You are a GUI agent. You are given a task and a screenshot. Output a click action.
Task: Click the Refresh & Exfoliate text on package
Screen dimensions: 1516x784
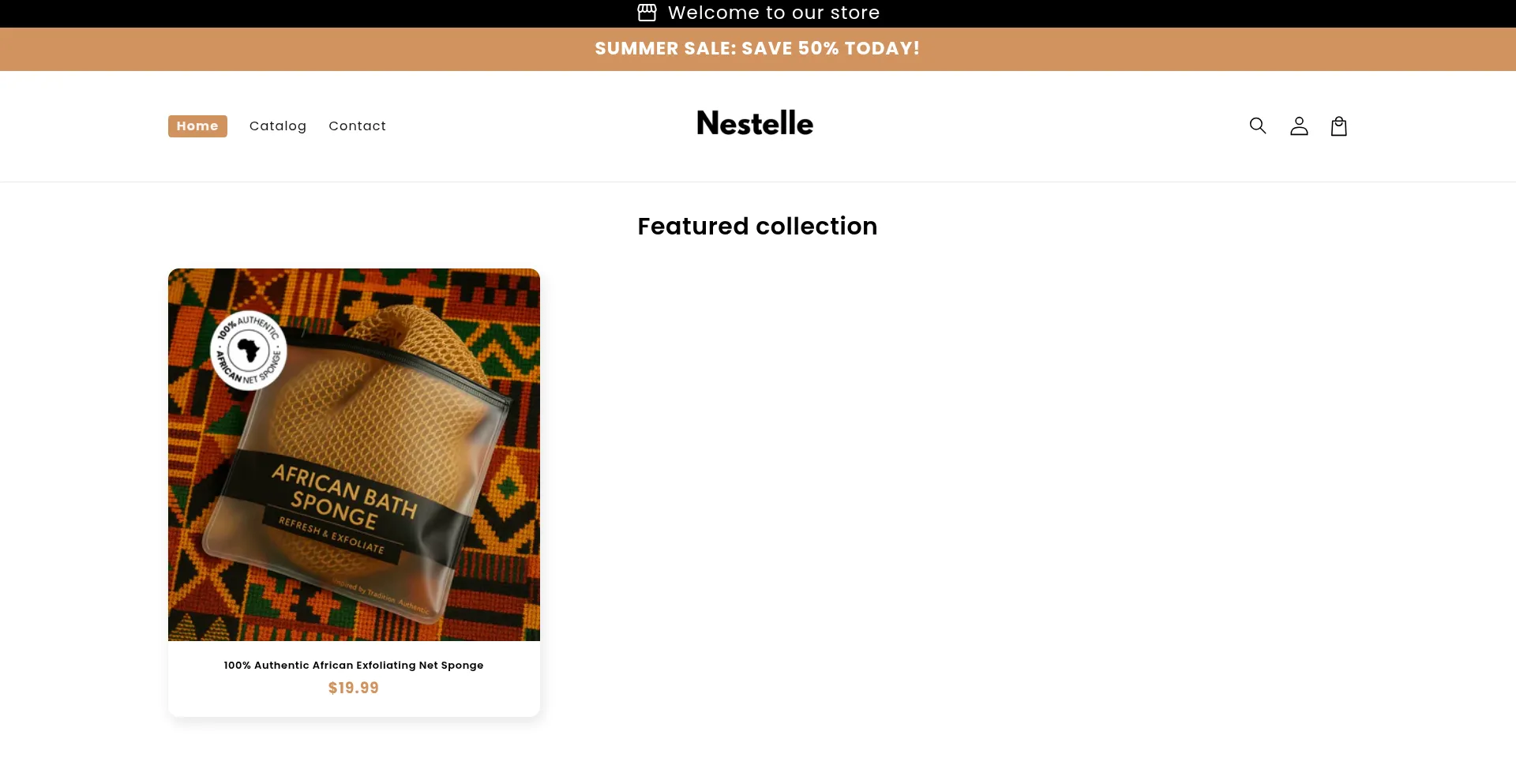(332, 535)
